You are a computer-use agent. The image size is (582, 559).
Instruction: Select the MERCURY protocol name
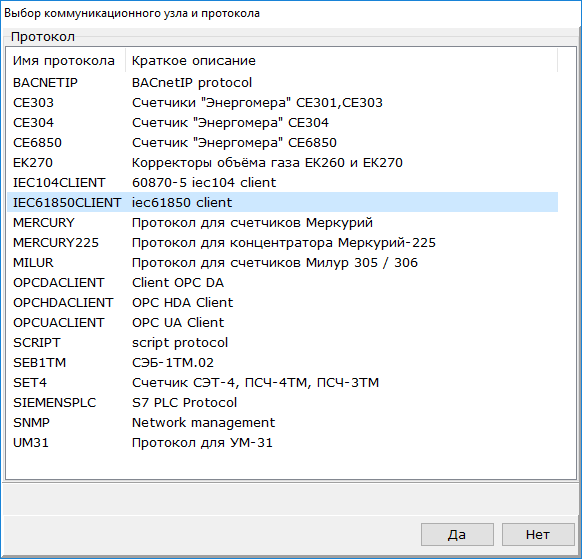coord(44,223)
